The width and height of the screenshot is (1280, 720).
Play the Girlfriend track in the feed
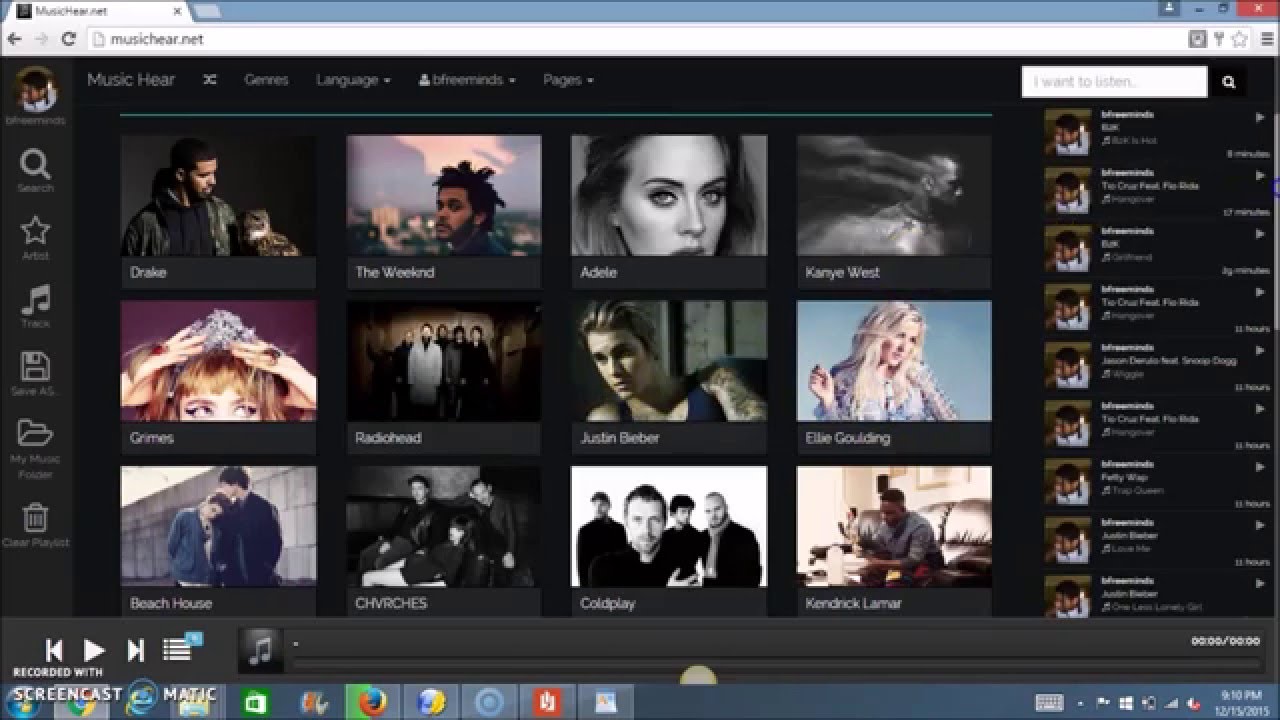pyautogui.click(x=1260, y=234)
